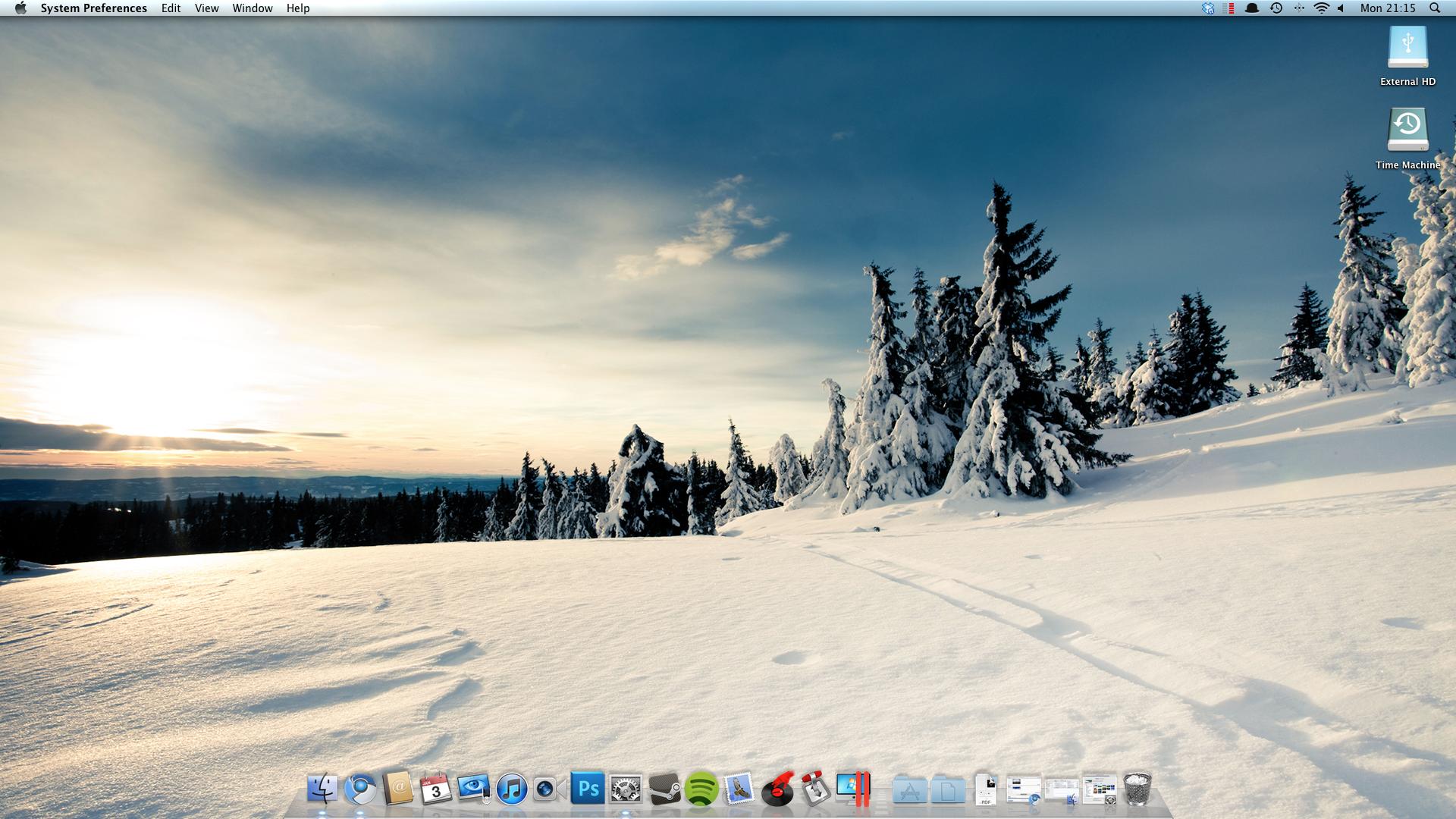
Task: Open the Apple menu
Action: click(x=20, y=8)
